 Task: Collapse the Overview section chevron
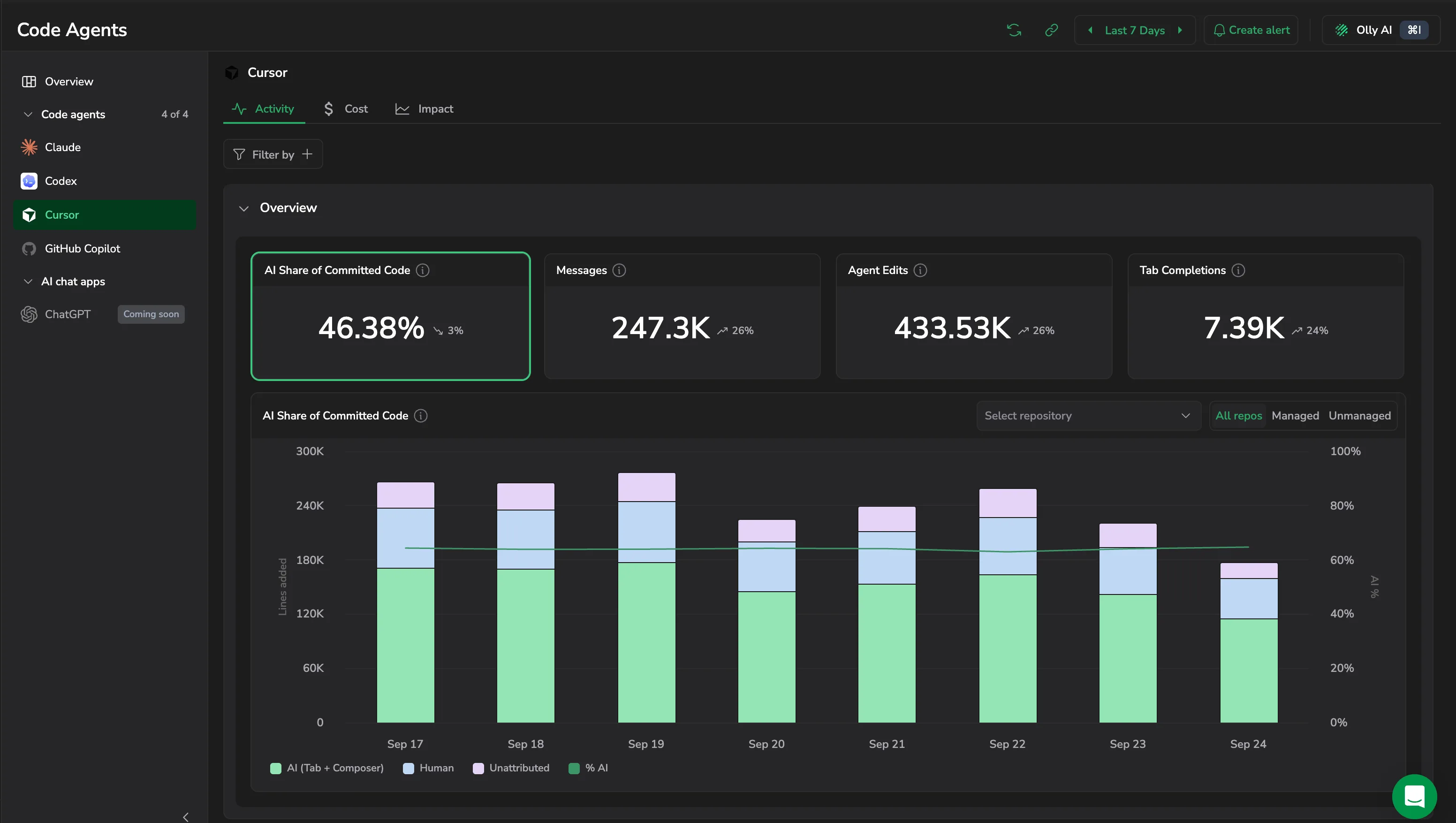243,208
